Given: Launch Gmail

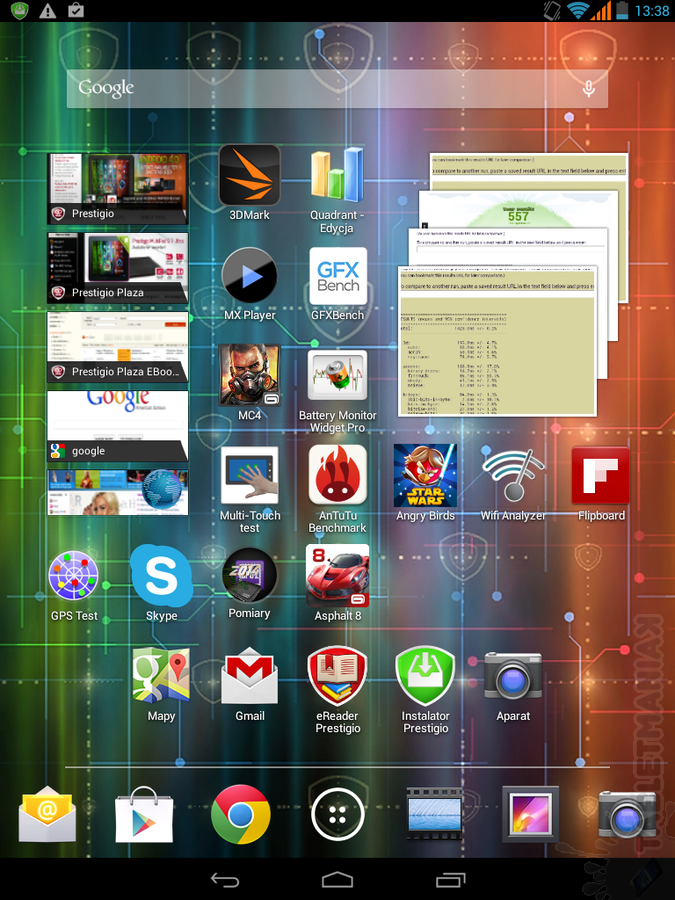Looking at the screenshot, I should click(x=250, y=684).
